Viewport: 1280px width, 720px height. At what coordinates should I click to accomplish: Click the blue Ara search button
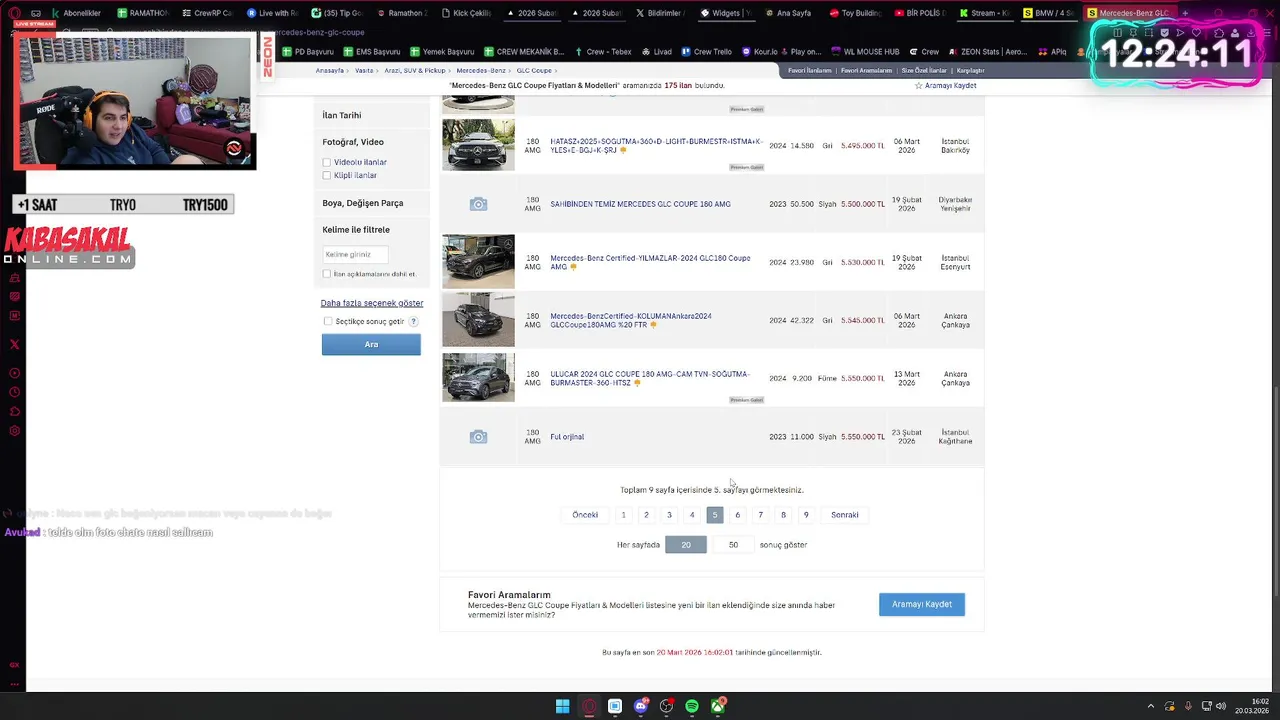click(371, 345)
